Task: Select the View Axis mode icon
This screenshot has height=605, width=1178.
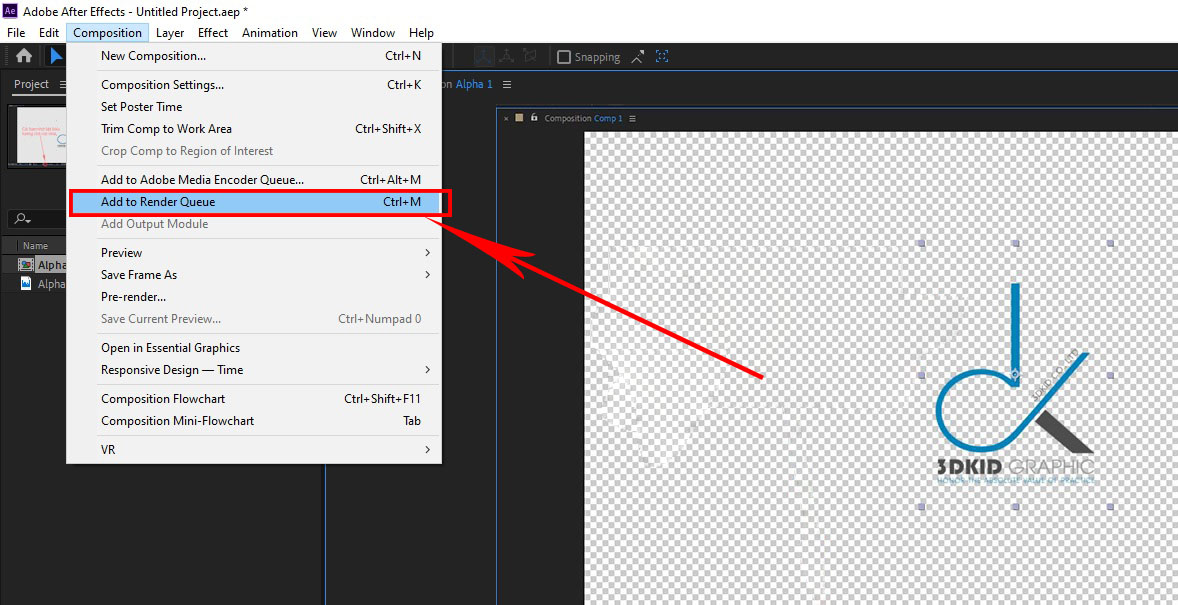Action: click(530, 57)
